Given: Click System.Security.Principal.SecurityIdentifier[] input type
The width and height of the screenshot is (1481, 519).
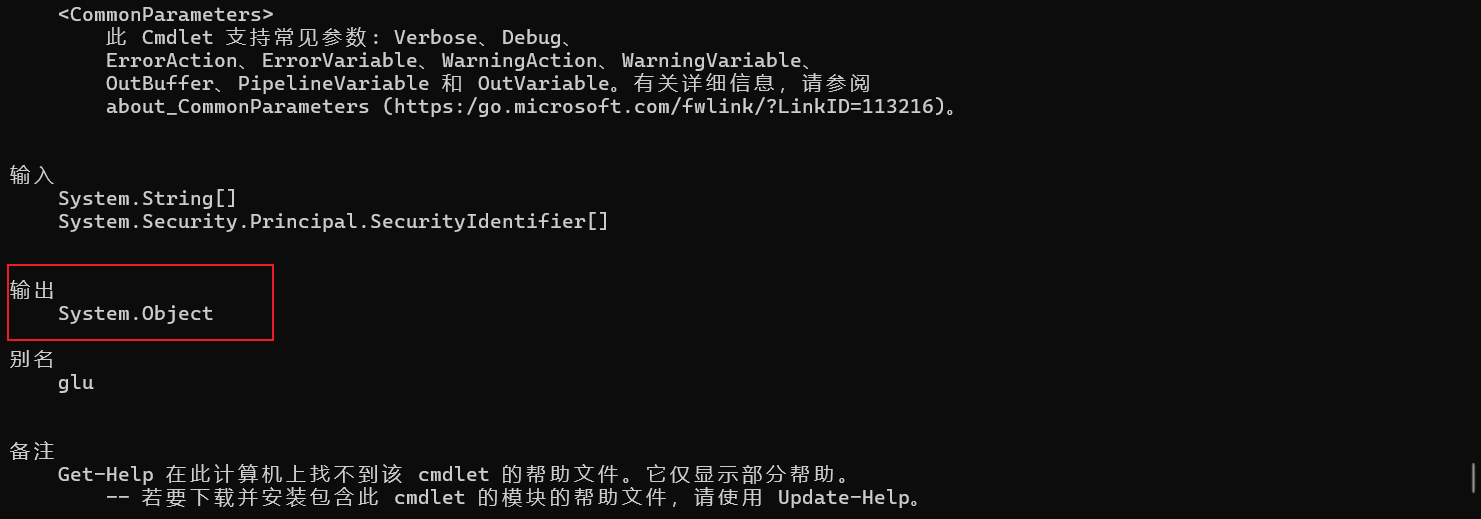Looking at the screenshot, I should point(332,221).
